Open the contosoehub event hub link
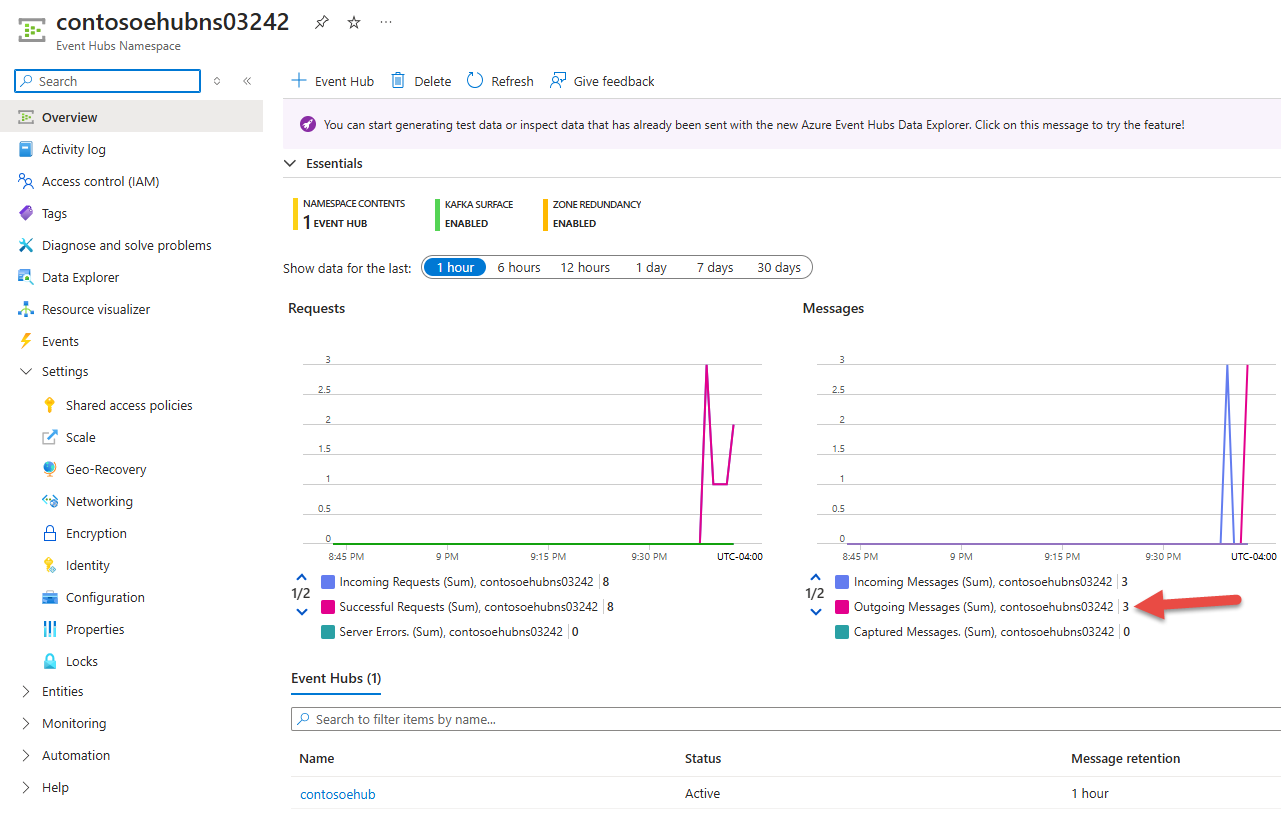This screenshot has width=1281, height=835. tap(338, 794)
